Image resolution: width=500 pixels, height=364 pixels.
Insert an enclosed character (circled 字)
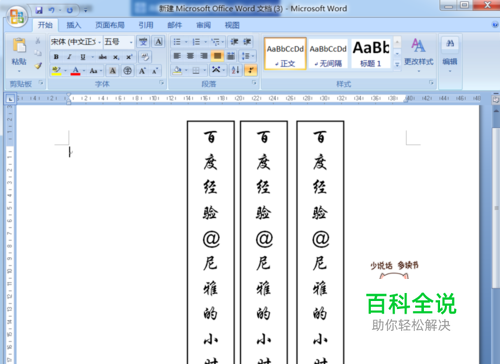(x=127, y=70)
